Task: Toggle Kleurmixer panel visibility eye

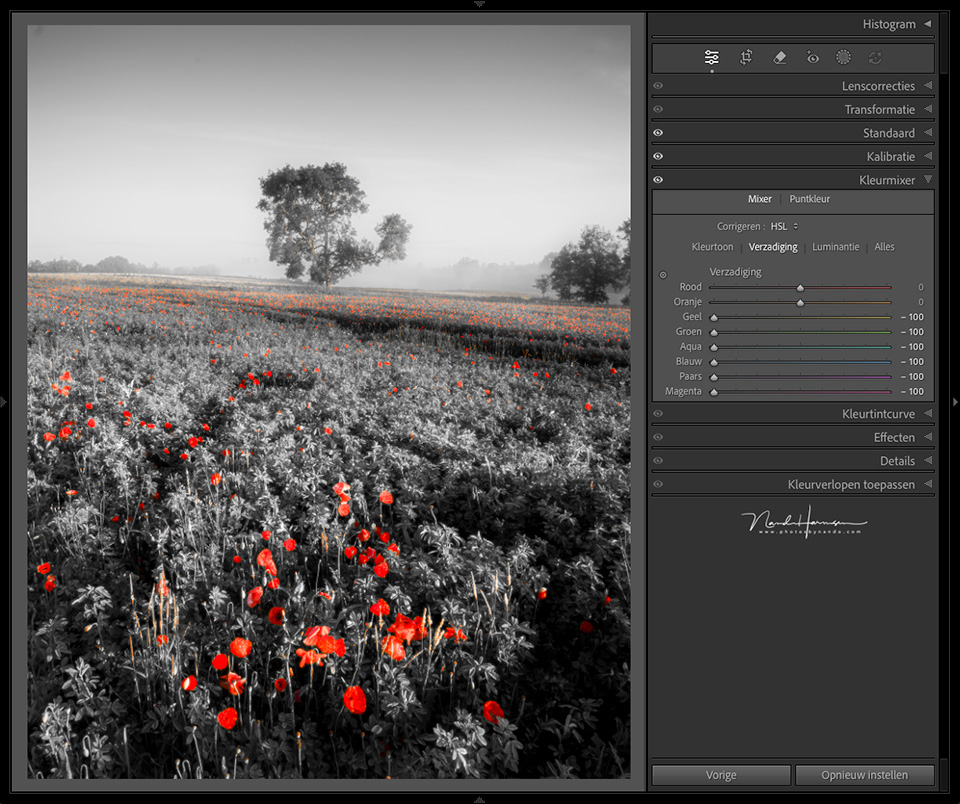Action: click(658, 180)
